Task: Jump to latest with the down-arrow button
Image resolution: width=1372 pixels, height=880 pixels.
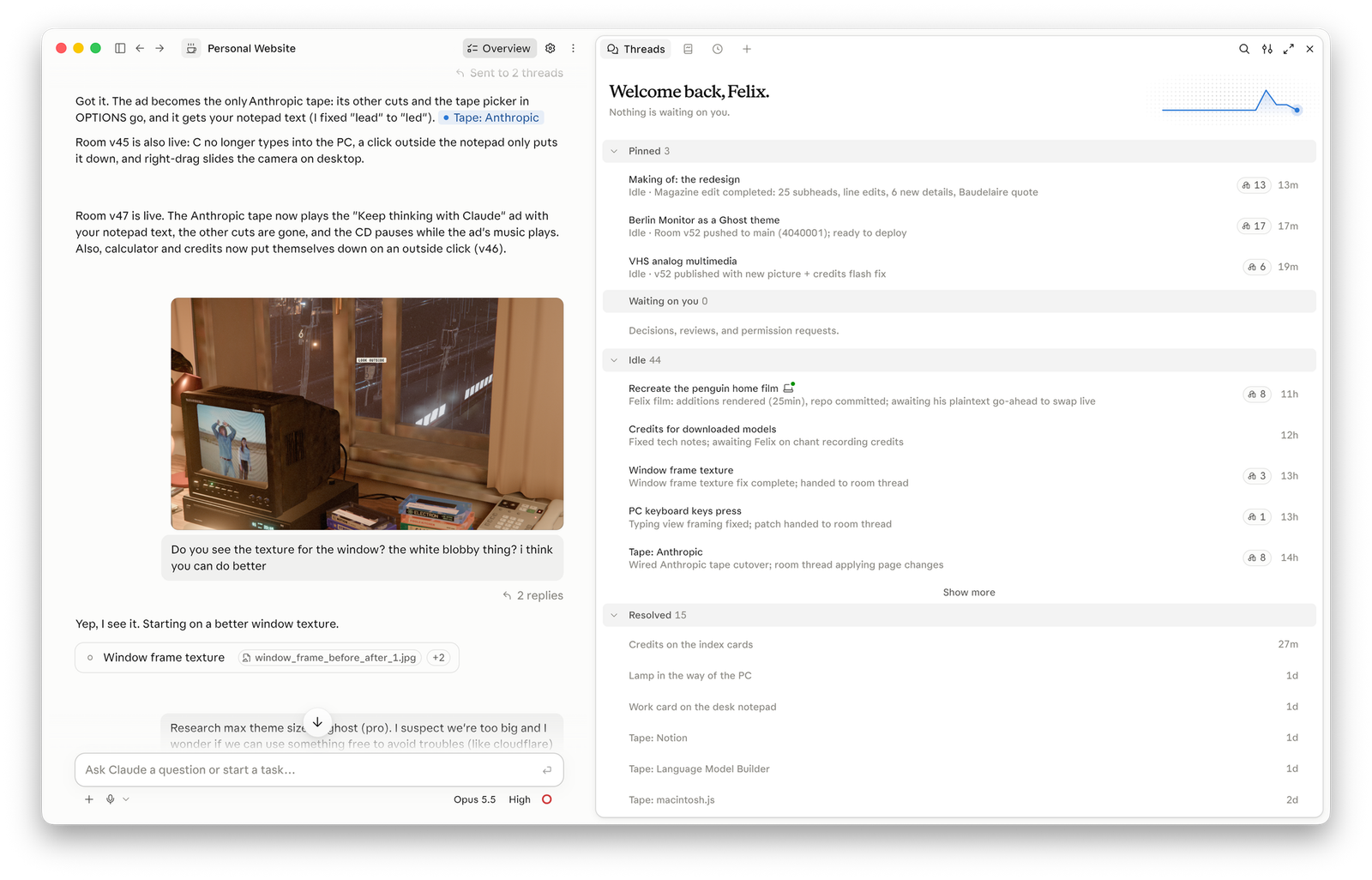Action: (x=317, y=722)
